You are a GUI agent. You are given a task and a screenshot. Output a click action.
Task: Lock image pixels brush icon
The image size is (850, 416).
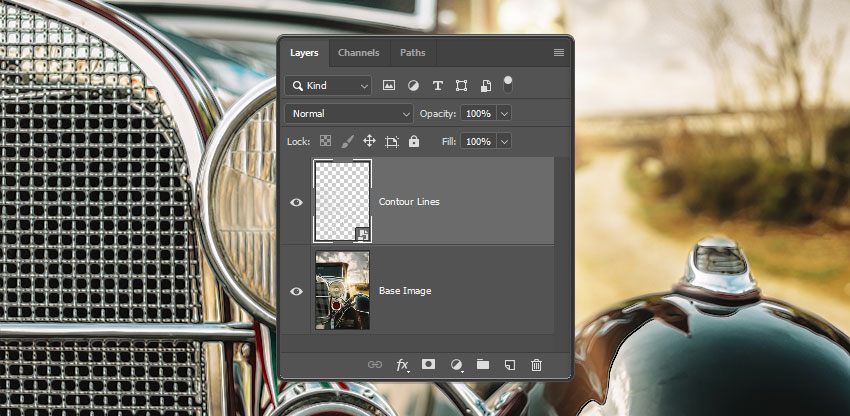point(347,142)
